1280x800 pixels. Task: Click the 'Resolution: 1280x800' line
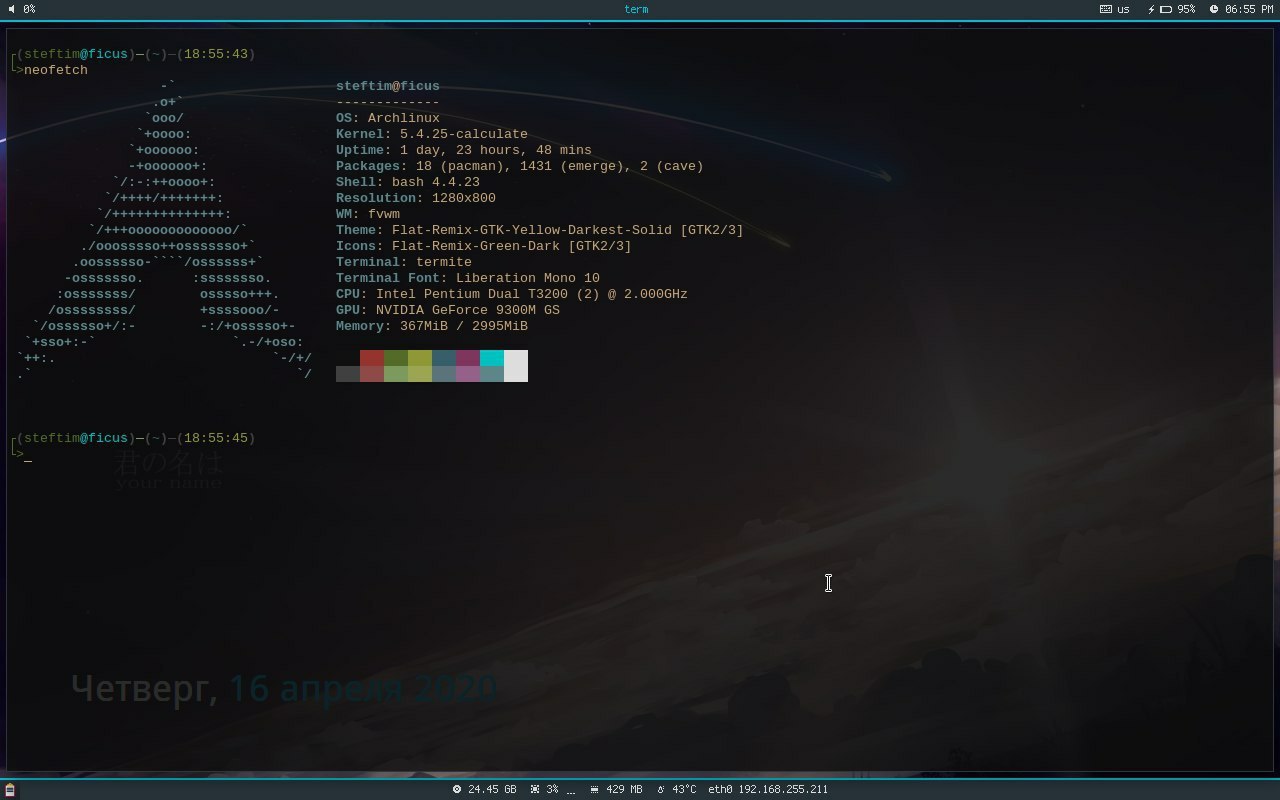tap(416, 198)
